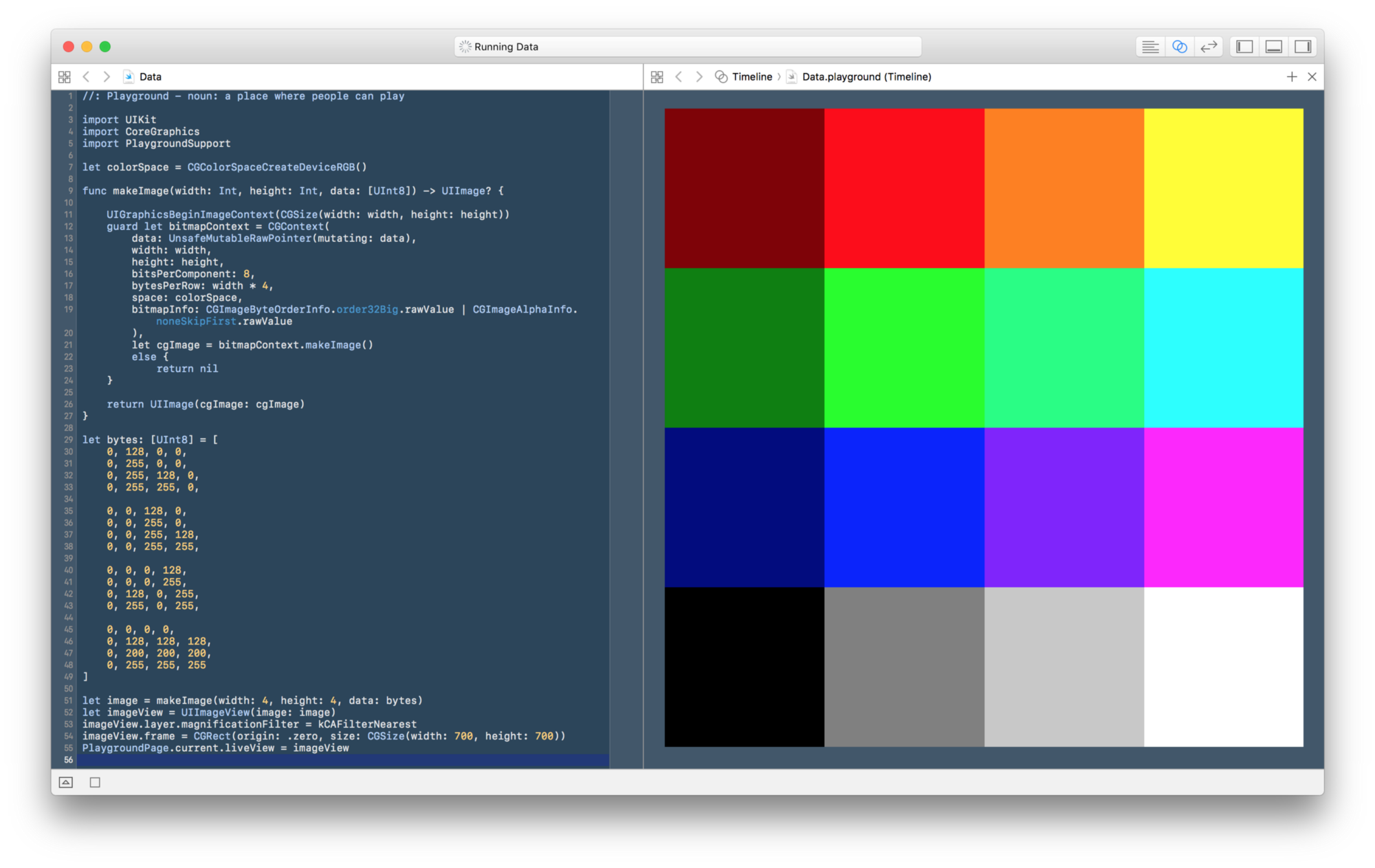
Task: Toggle the bottom debug area panel
Action: pyautogui.click(x=1273, y=46)
